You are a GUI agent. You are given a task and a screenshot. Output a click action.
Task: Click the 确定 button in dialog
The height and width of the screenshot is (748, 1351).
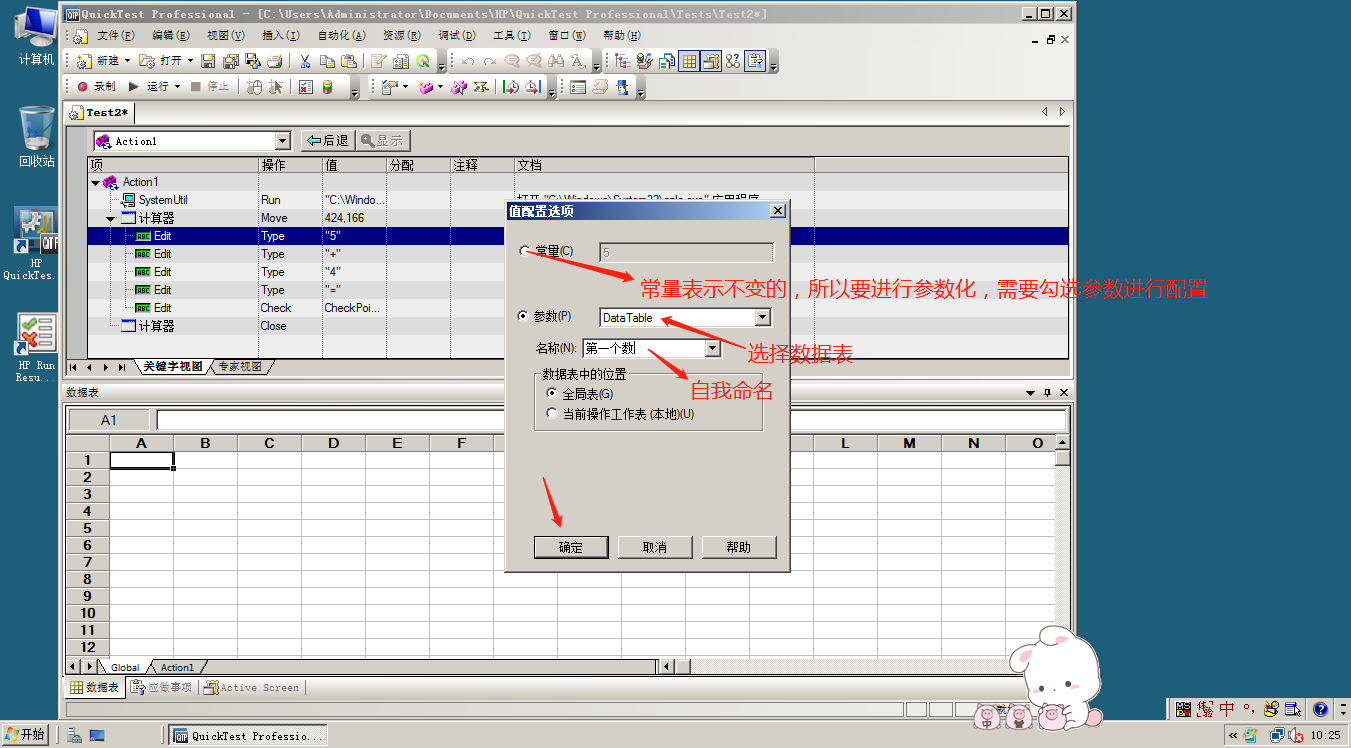point(570,547)
